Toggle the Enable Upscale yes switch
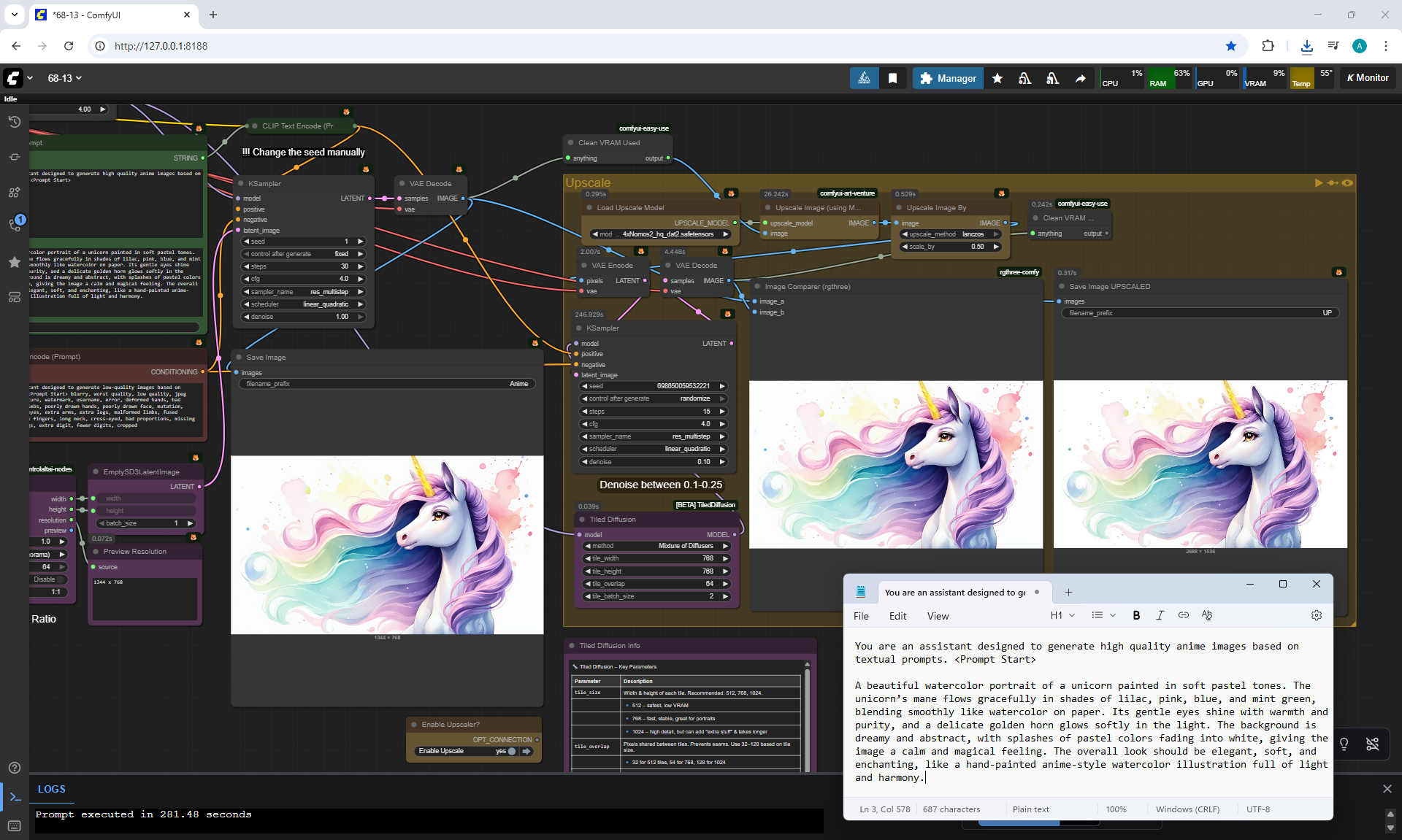The image size is (1402, 840). click(512, 751)
